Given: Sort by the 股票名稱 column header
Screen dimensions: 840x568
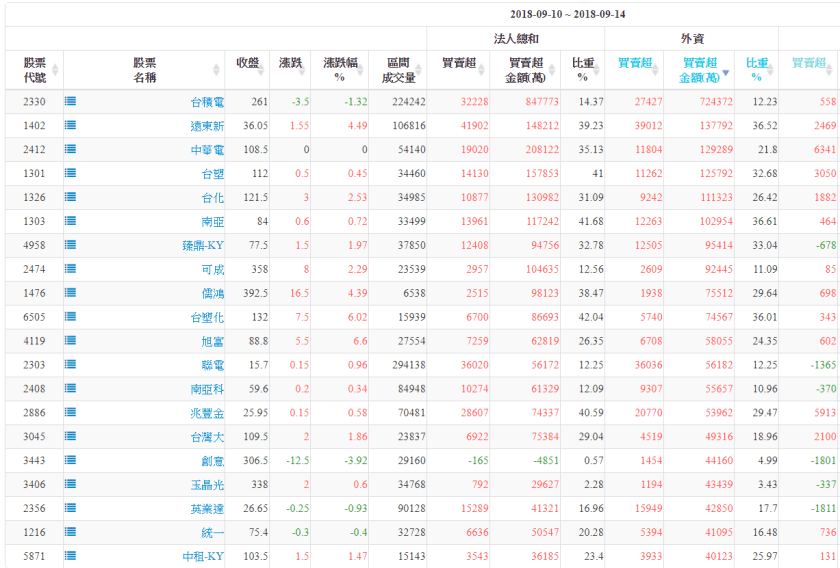Looking at the screenshot, I should (x=144, y=70).
